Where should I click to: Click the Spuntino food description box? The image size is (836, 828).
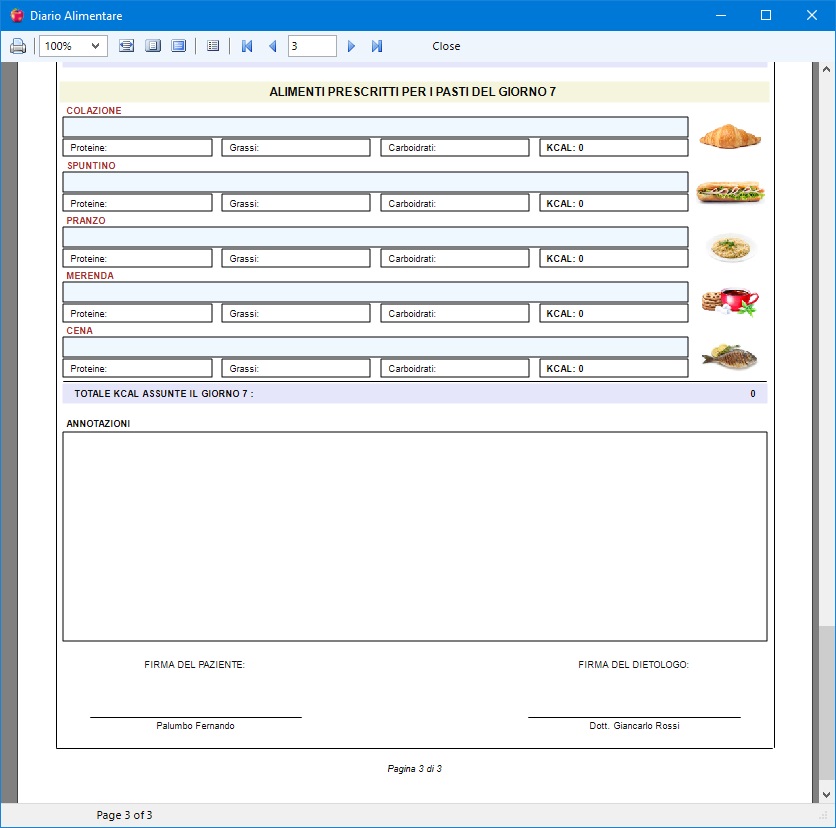(375, 182)
